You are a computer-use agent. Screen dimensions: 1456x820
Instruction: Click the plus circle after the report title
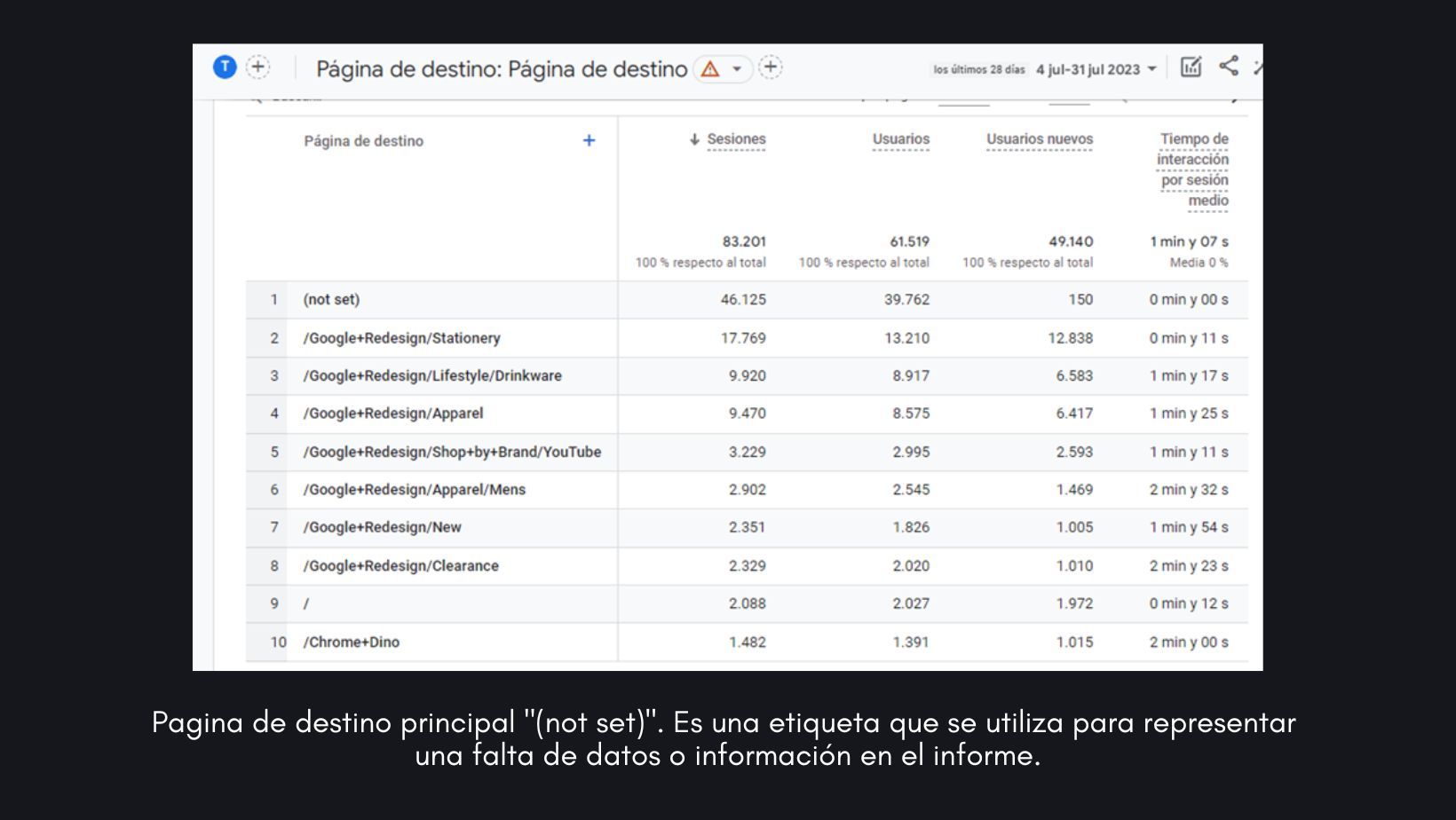click(771, 67)
